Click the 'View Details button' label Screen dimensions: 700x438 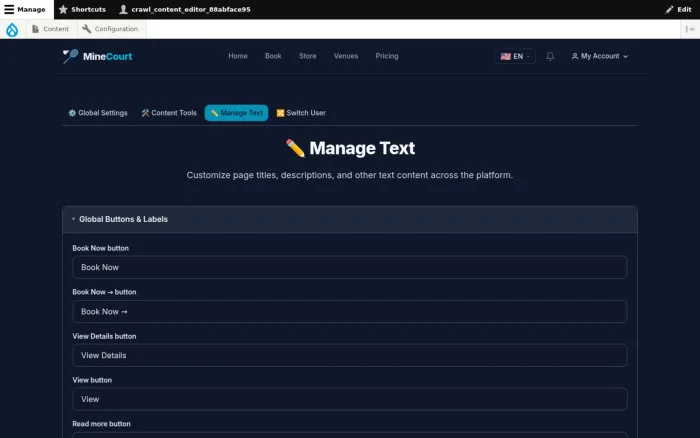tap(104, 336)
